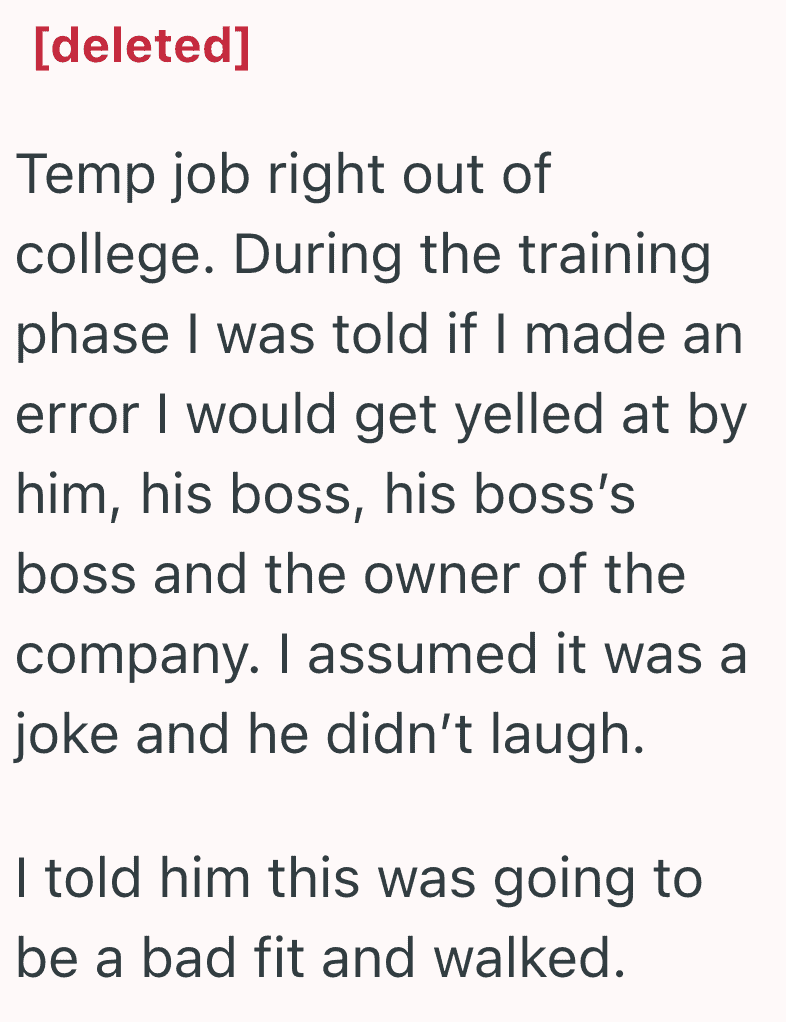Click the word "joke" in the comment

tap(66, 737)
